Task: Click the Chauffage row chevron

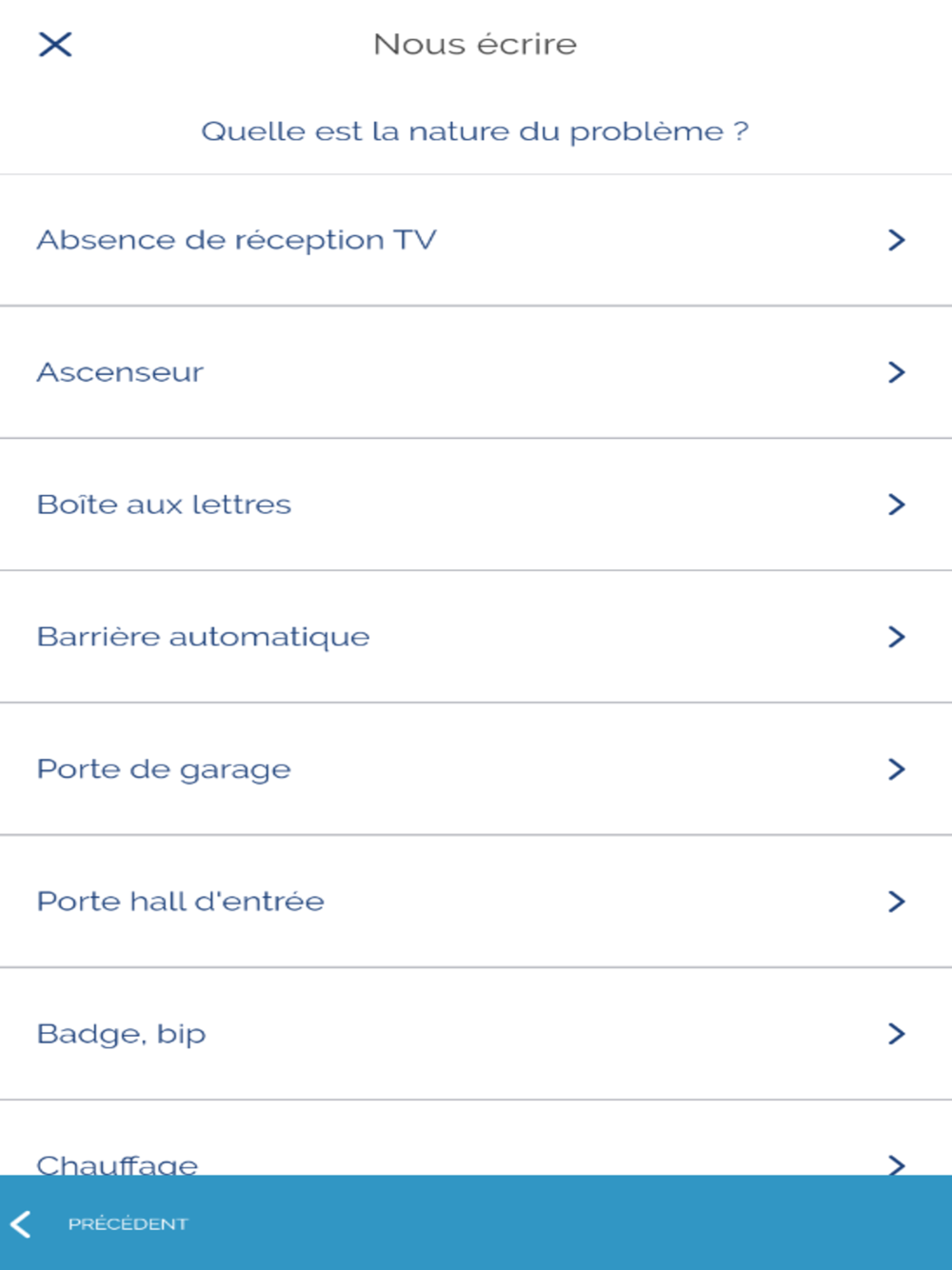Action: 896,1163
